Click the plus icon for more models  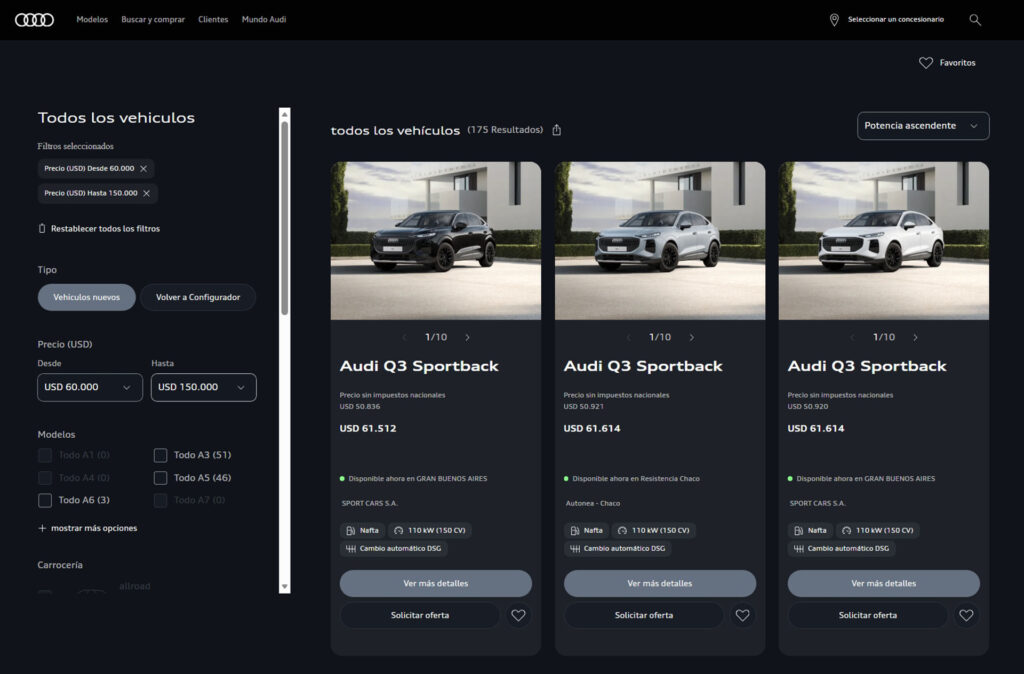pos(42,528)
